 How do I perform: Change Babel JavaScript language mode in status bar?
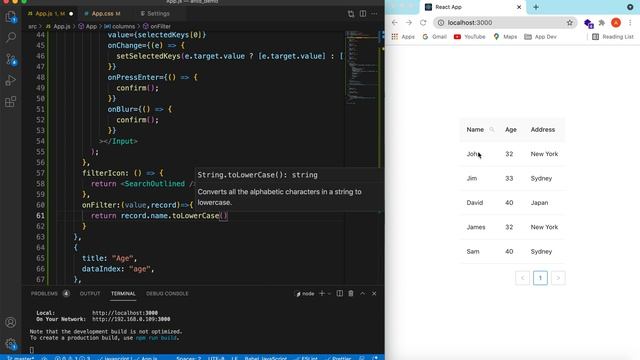(x=266, y=358)
